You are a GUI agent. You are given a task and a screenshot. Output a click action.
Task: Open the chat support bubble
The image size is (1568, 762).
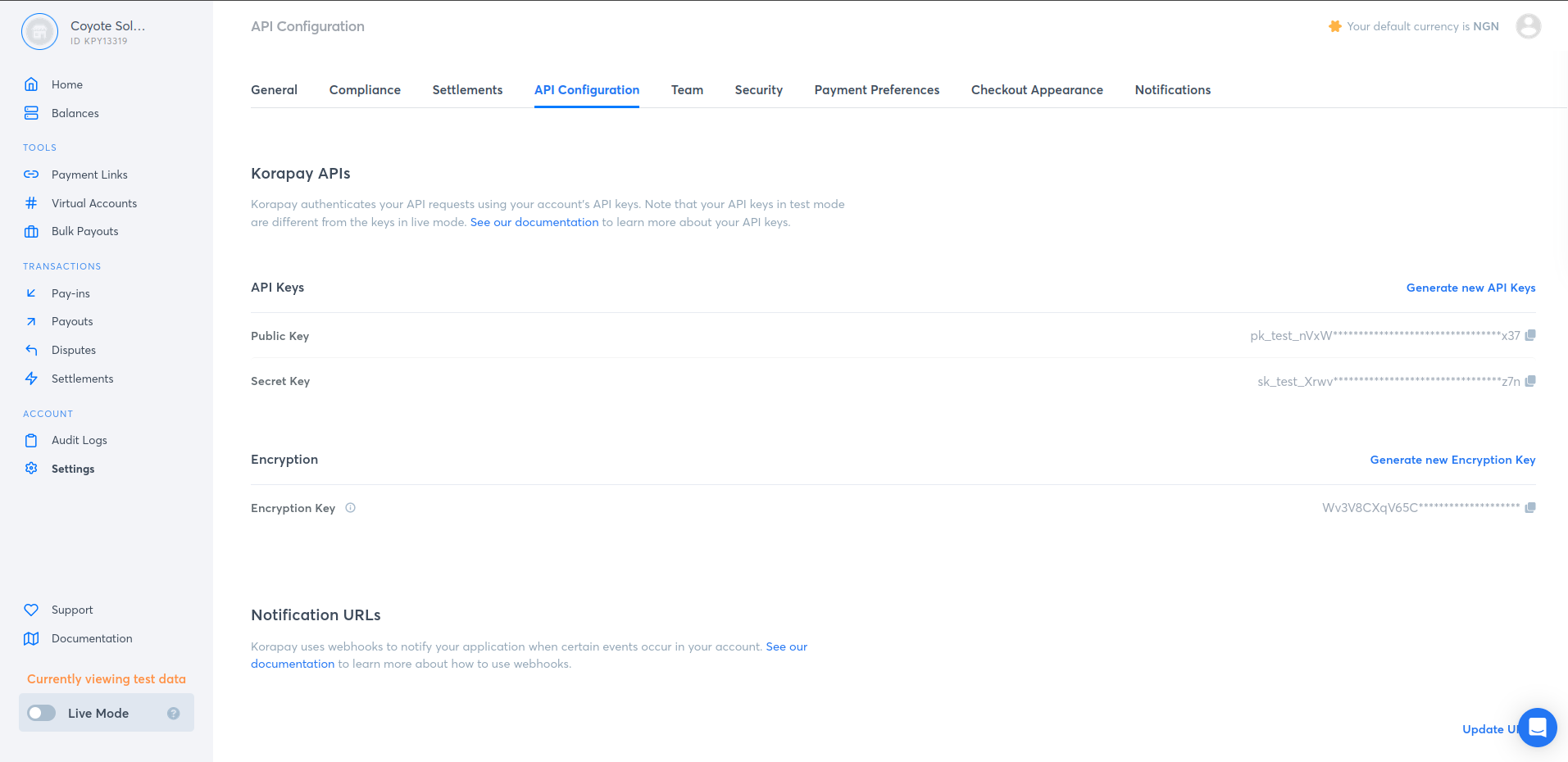click(1537, 727)
